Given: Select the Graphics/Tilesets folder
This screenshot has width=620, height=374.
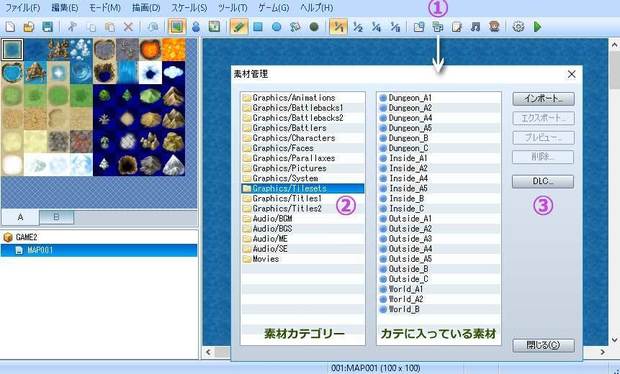Looking at the screenshot, I should (303, 188).
